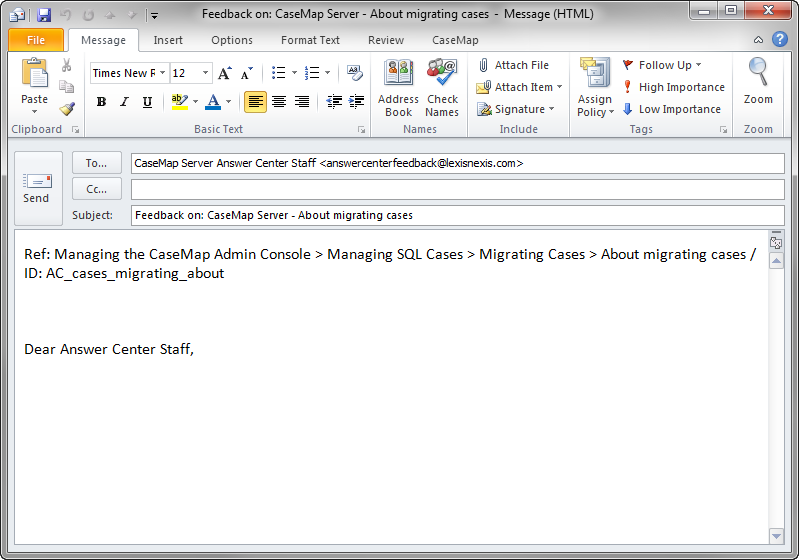Open font name dropdown Times New Roman
The height and width of the screenshot is (560, 799).
click(x=162, y=73)
